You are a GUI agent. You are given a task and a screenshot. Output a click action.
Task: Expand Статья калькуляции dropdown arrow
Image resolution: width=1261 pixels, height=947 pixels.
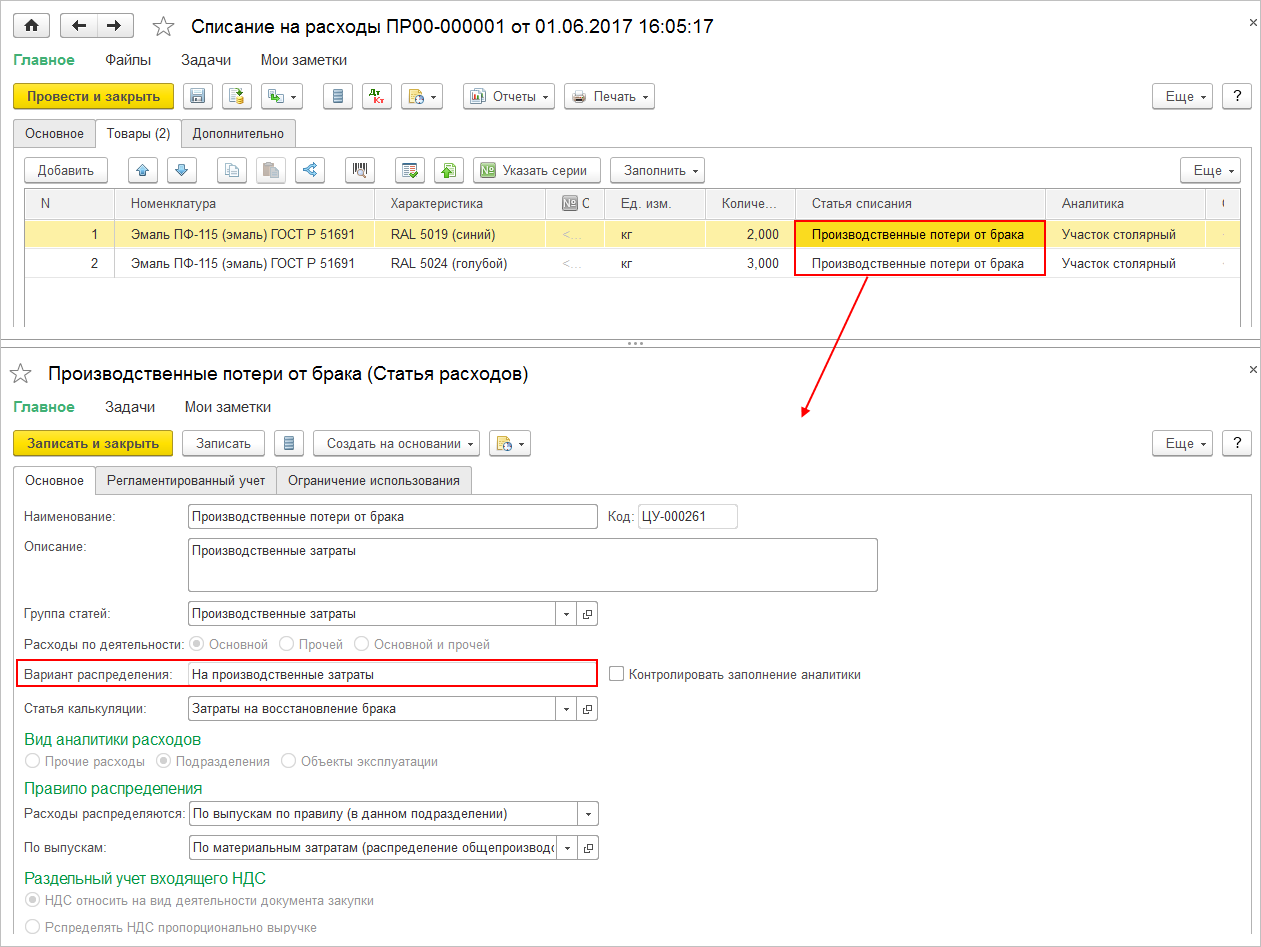coord(567,709)
